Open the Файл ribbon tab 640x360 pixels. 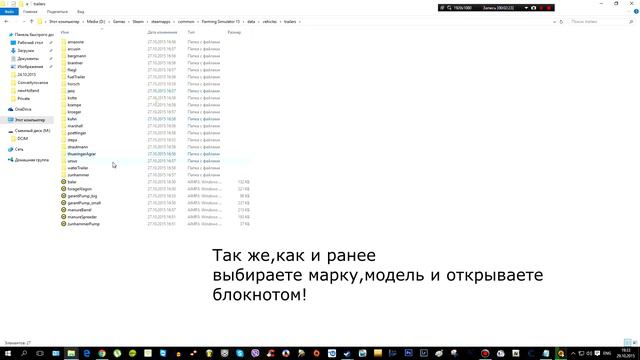[x=9, y=12]
